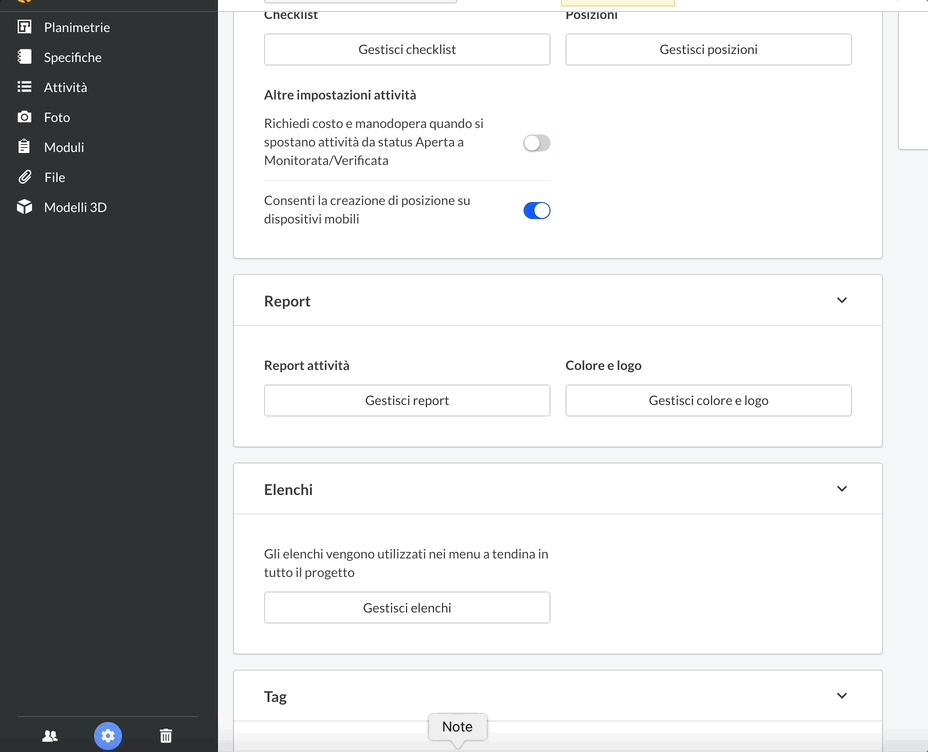Click the Elenchi section heading
The image size is (928, 752).
point(288,489)
